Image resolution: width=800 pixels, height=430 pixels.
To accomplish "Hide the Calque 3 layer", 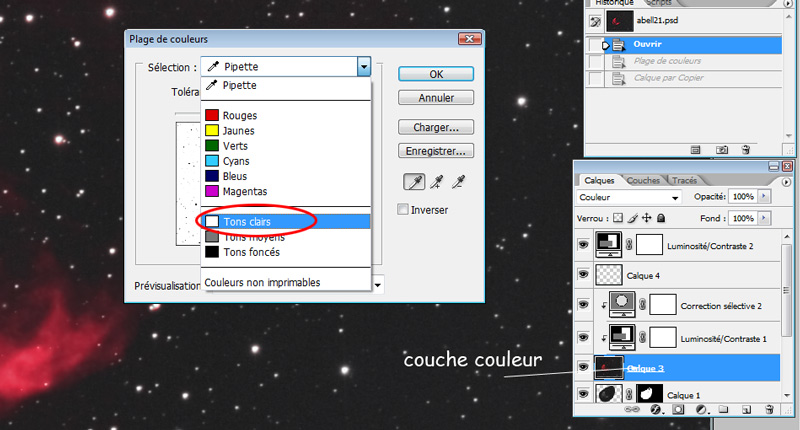I will [x=583, y=368].
